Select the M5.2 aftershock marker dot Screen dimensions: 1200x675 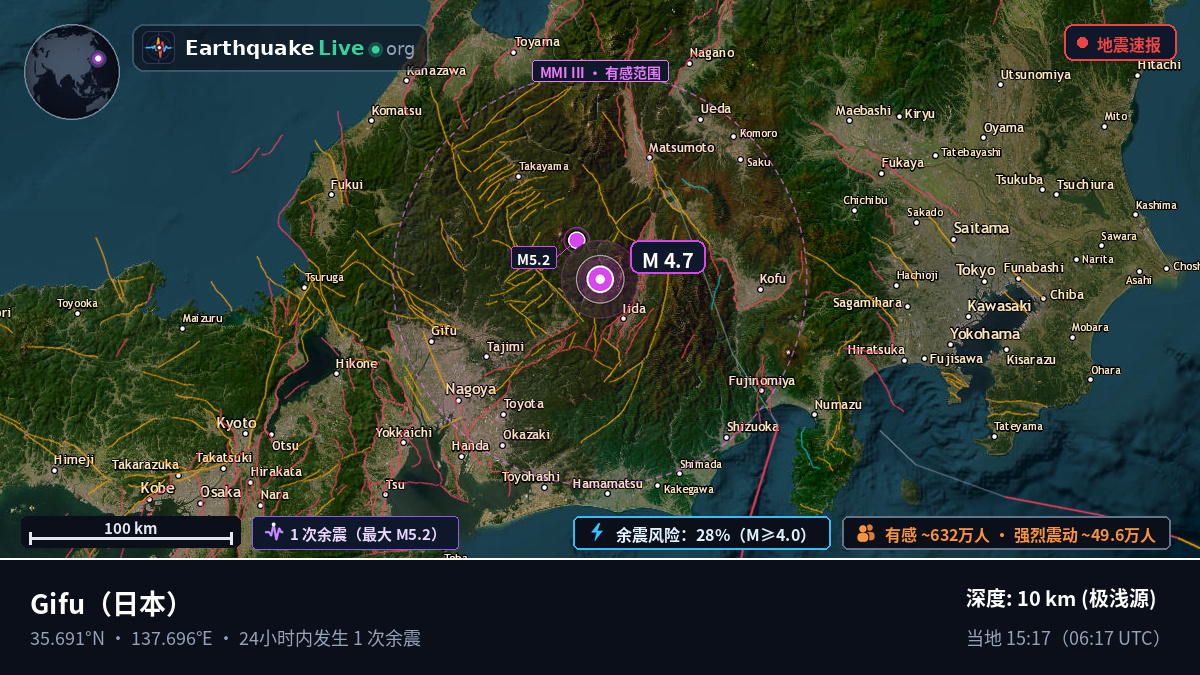point(577,240)
